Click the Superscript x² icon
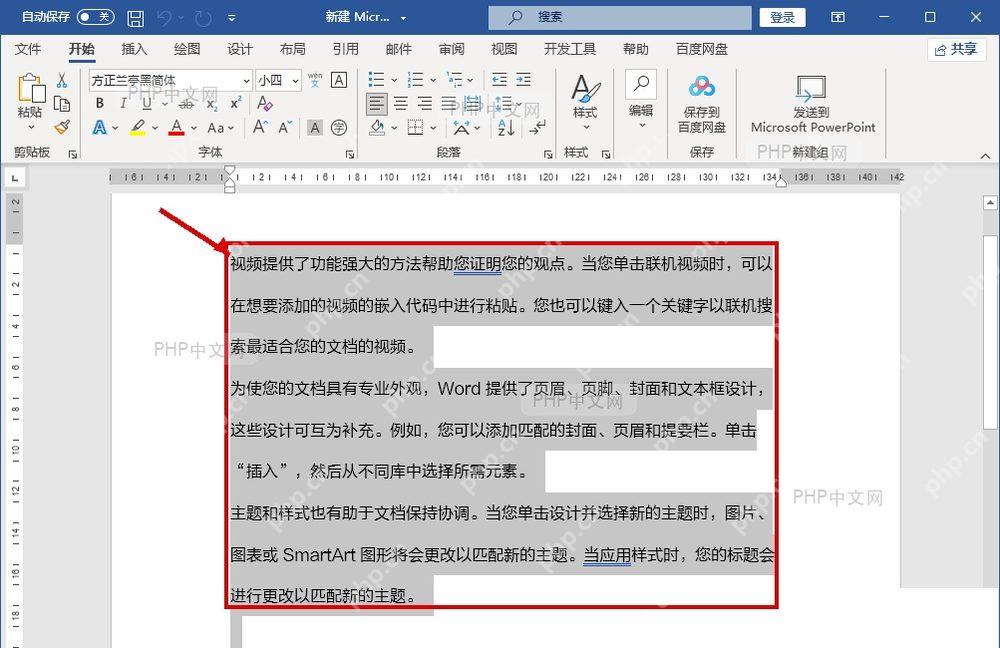The image size is (1000, 648). tap(236, 103)
